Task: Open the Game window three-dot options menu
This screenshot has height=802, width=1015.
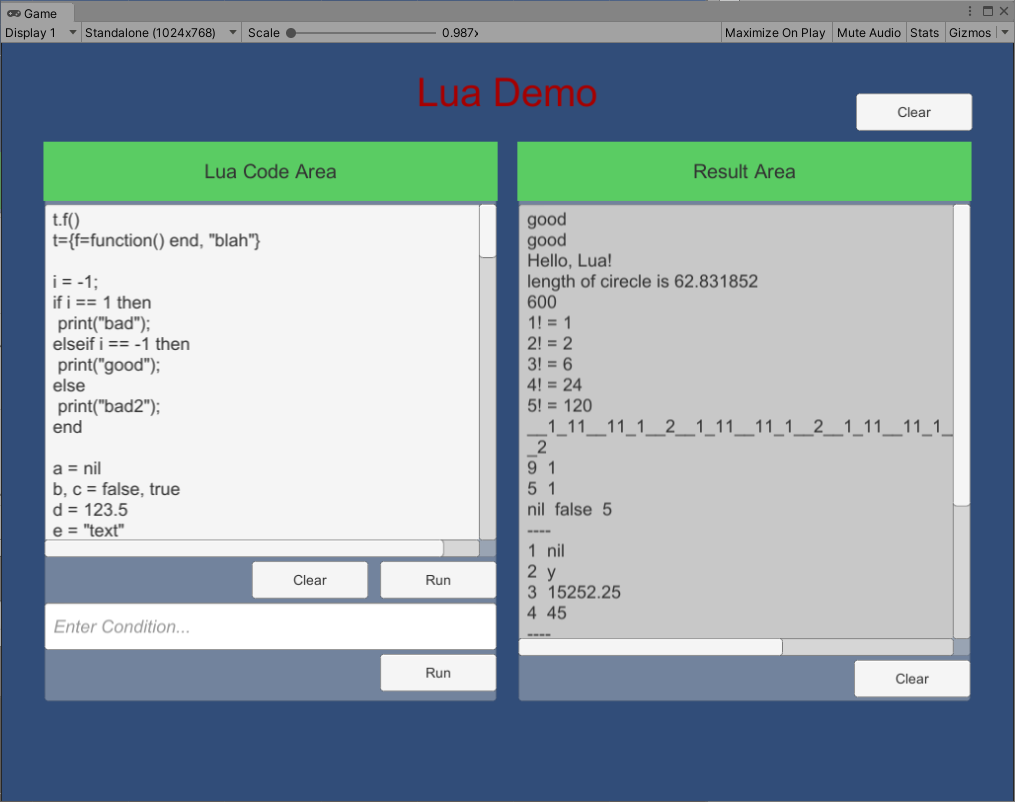Action: [x=970, y=11]
